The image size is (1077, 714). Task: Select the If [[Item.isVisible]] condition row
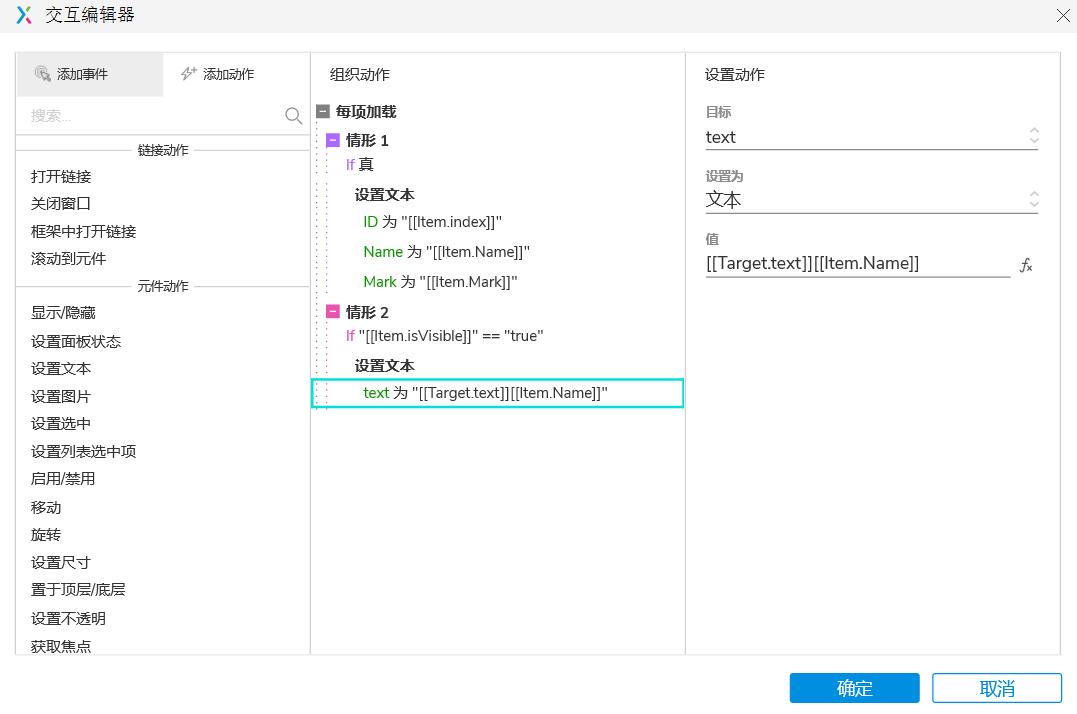point(445,336)
